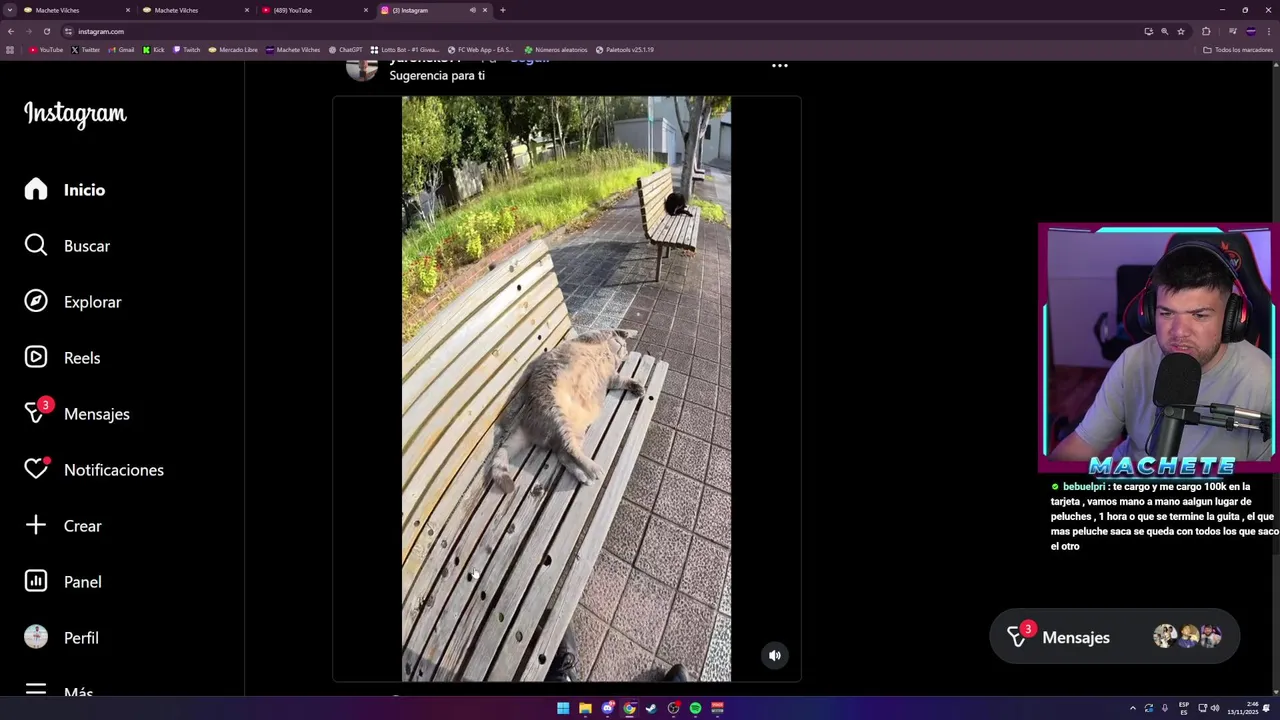Click the zoom magnifier icon in address bar
The width and height of the screenshot is (1280, 720).
point(1164,31)
